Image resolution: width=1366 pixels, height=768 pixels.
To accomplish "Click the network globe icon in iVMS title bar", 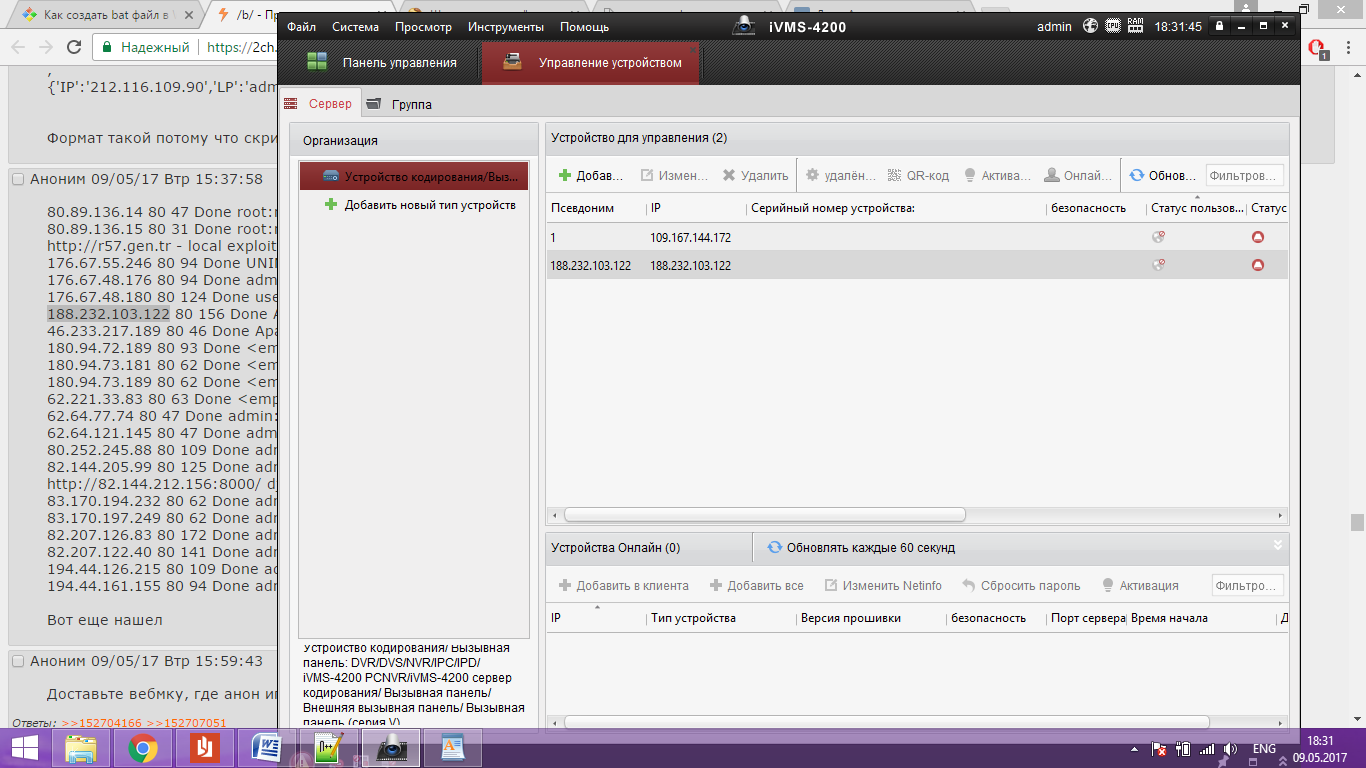I will click(1090, 26).
